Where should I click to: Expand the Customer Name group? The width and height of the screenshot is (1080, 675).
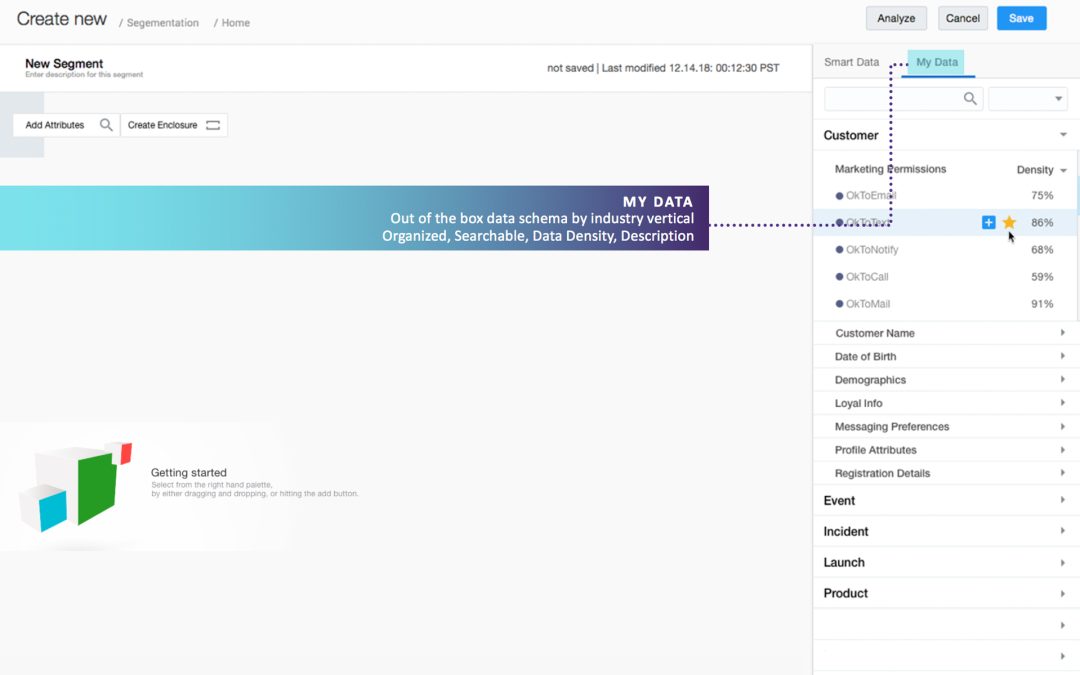click(x=944, y=333)
